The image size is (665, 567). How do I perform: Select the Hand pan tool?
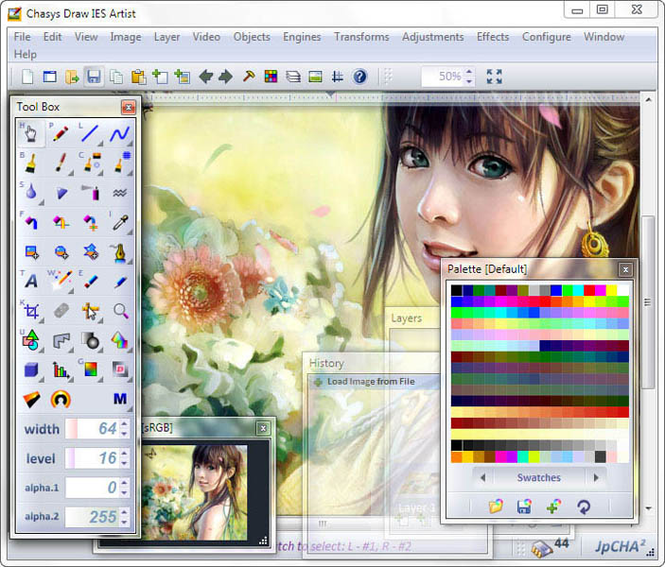coord(31,134)
